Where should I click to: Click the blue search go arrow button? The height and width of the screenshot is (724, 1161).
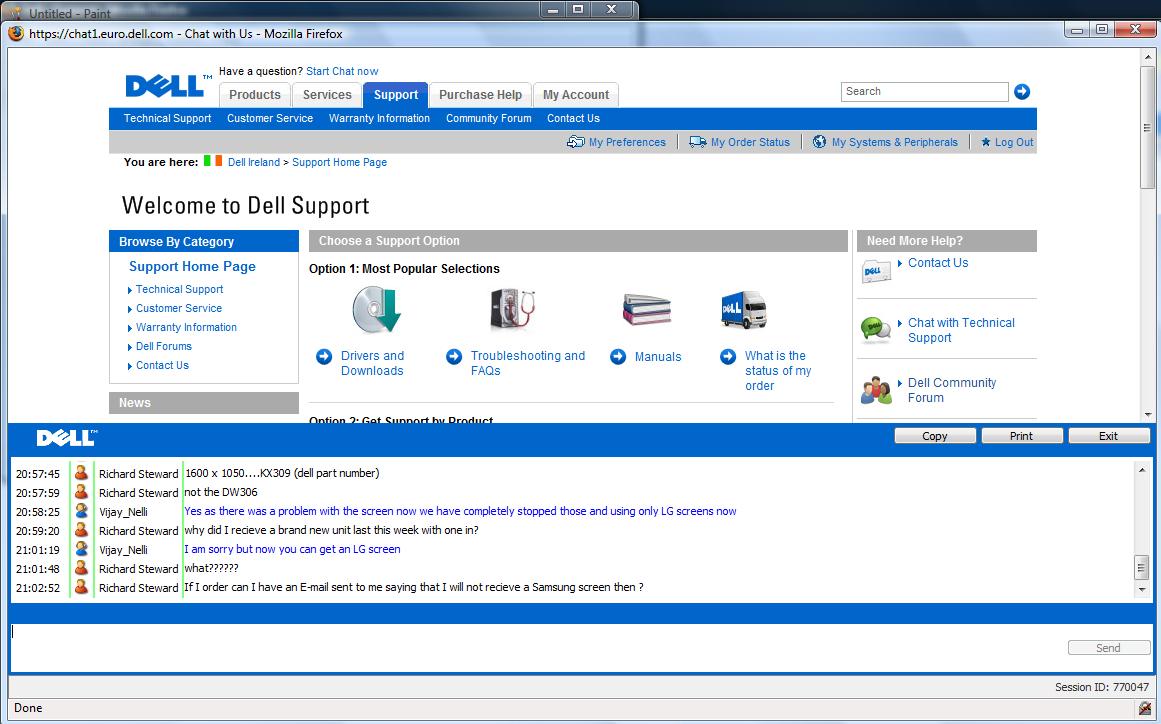tap(1022, 92)
